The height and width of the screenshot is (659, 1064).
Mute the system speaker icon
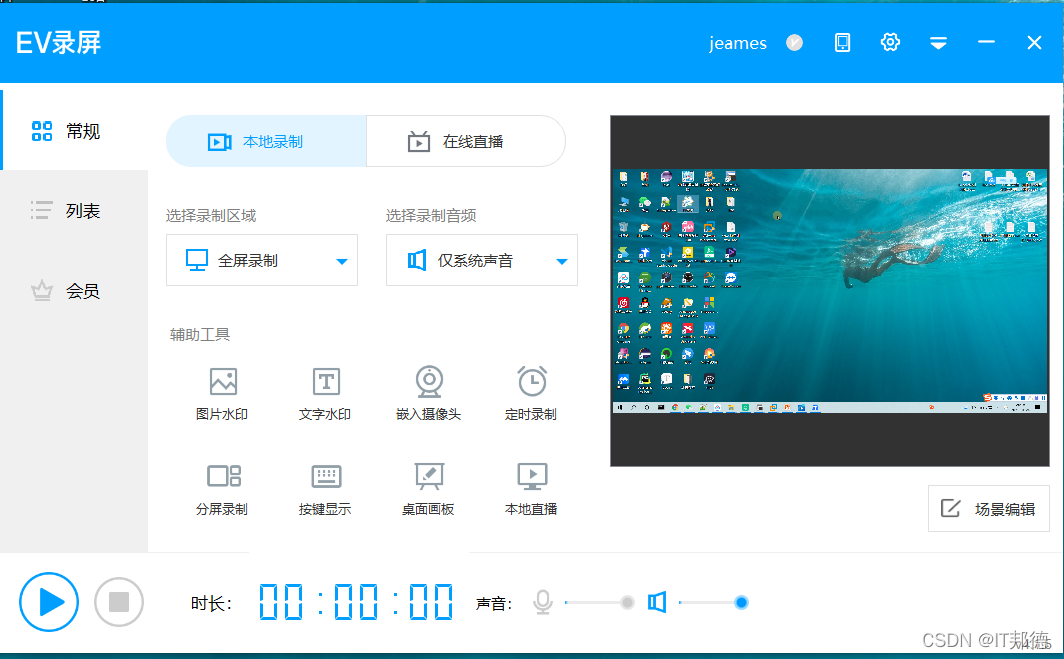tap(657, 602)
